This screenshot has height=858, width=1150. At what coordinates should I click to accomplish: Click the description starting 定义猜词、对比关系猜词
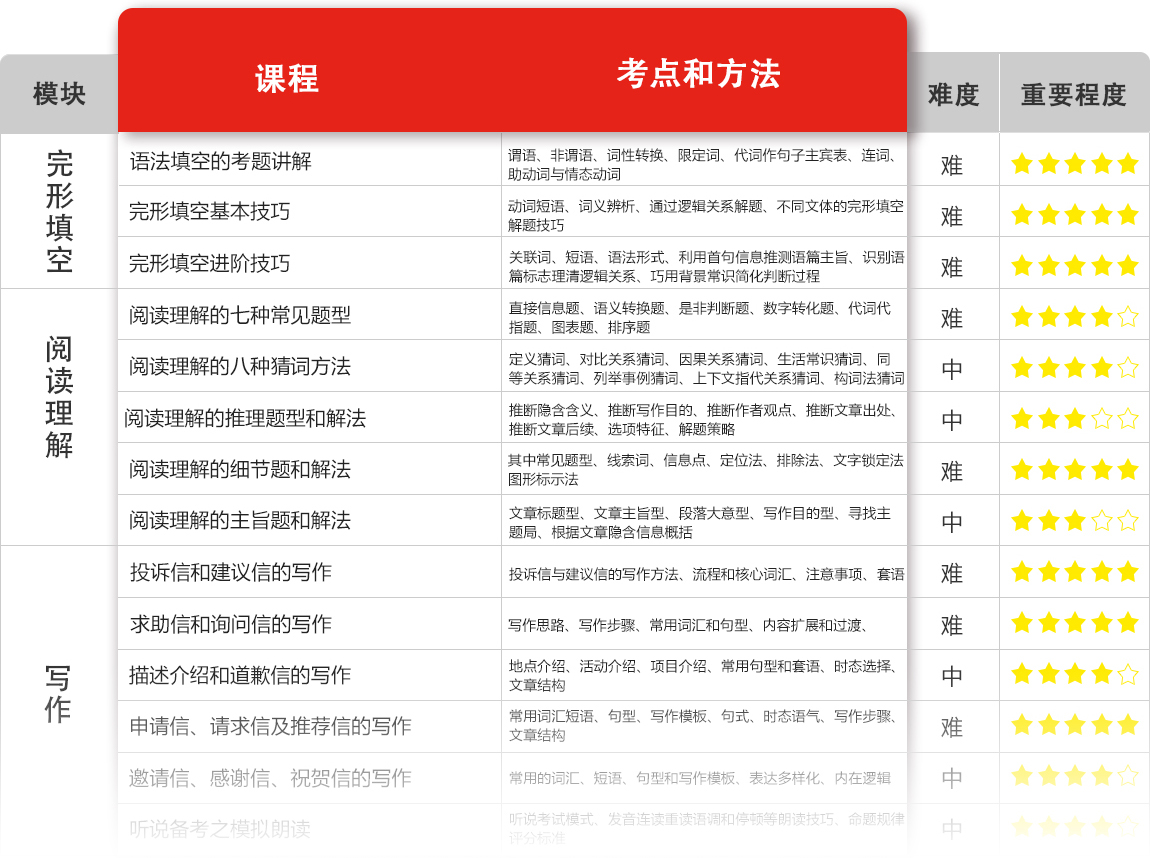point(706,368)
